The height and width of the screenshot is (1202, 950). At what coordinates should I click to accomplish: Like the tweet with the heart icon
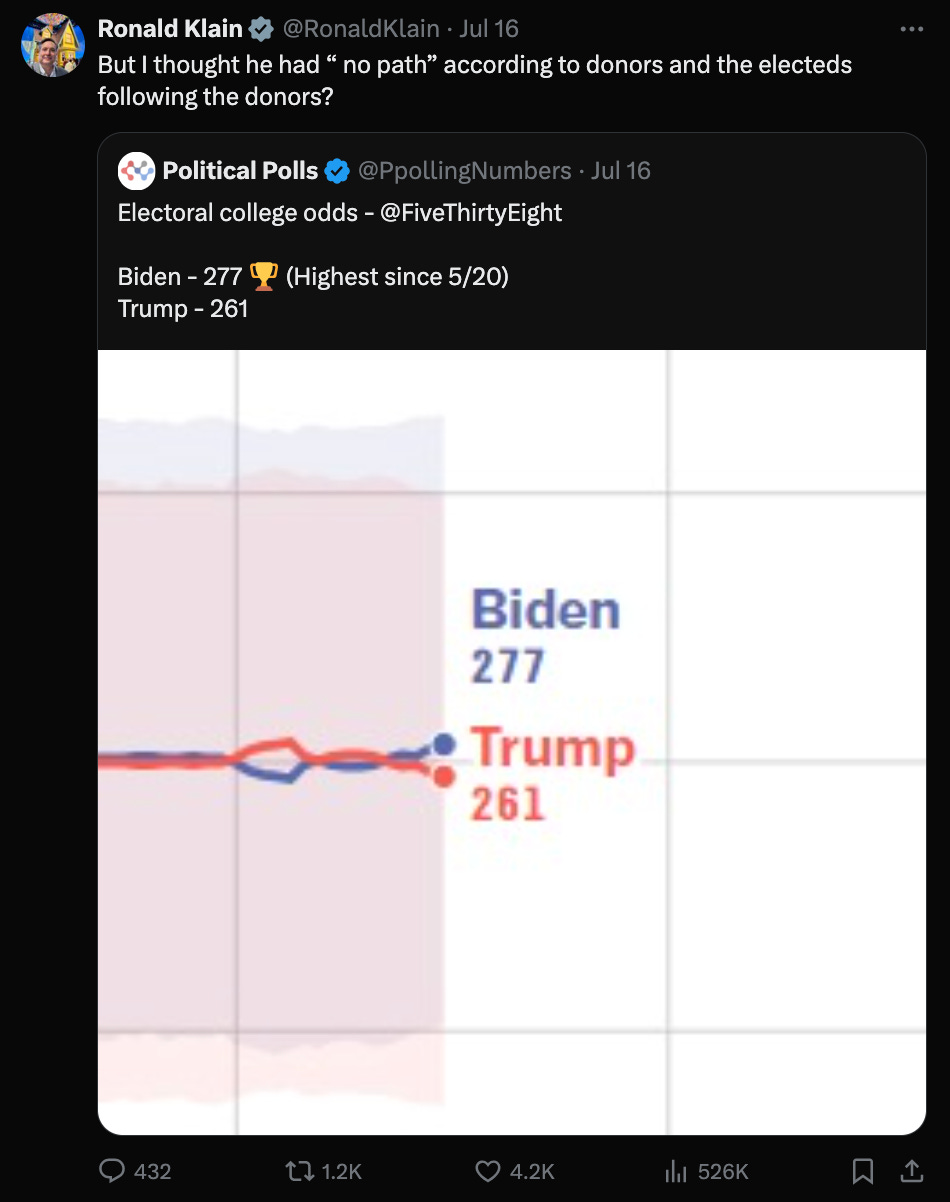click(x=487, y=1171)
